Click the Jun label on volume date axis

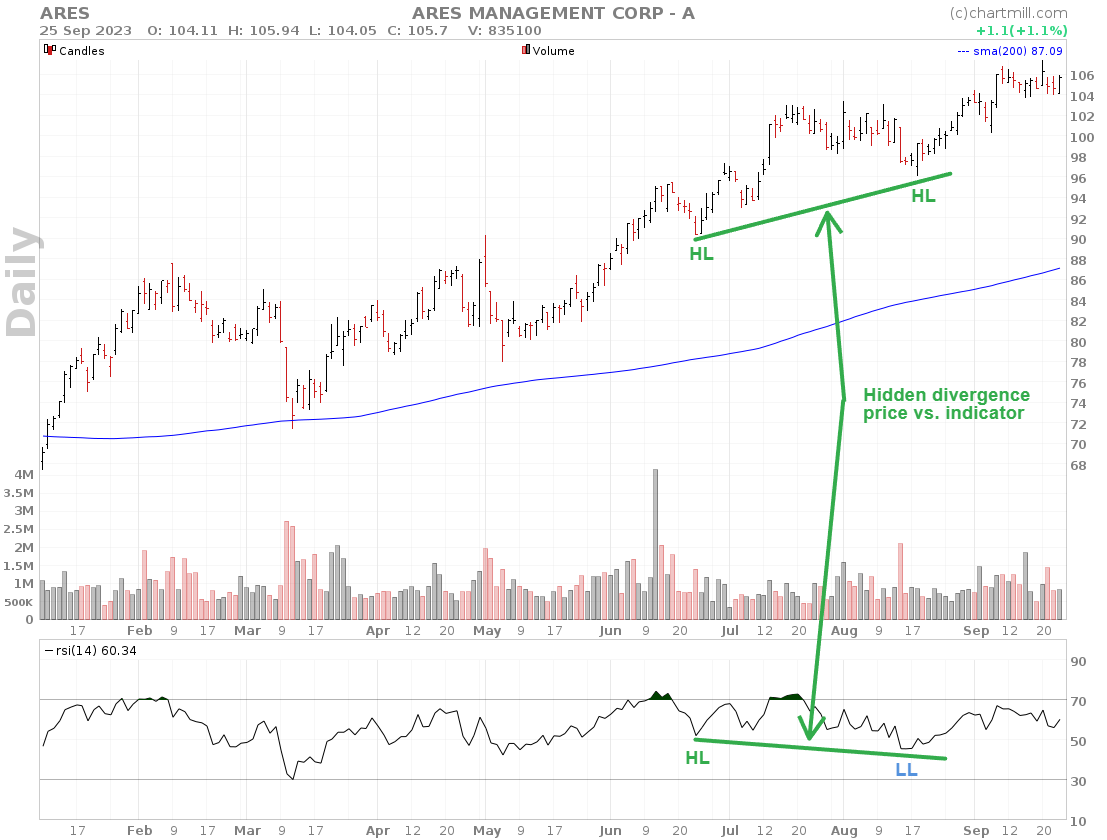click(x=610, y=630)
